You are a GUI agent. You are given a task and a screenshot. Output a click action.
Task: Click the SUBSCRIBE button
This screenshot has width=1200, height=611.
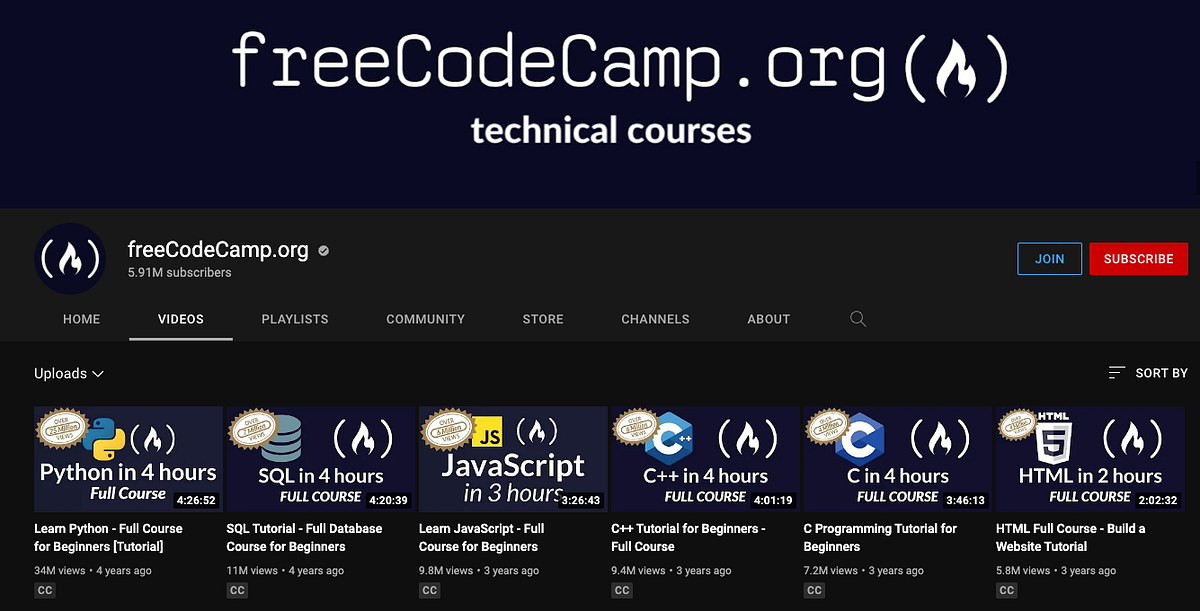(x=1138, y=258)
